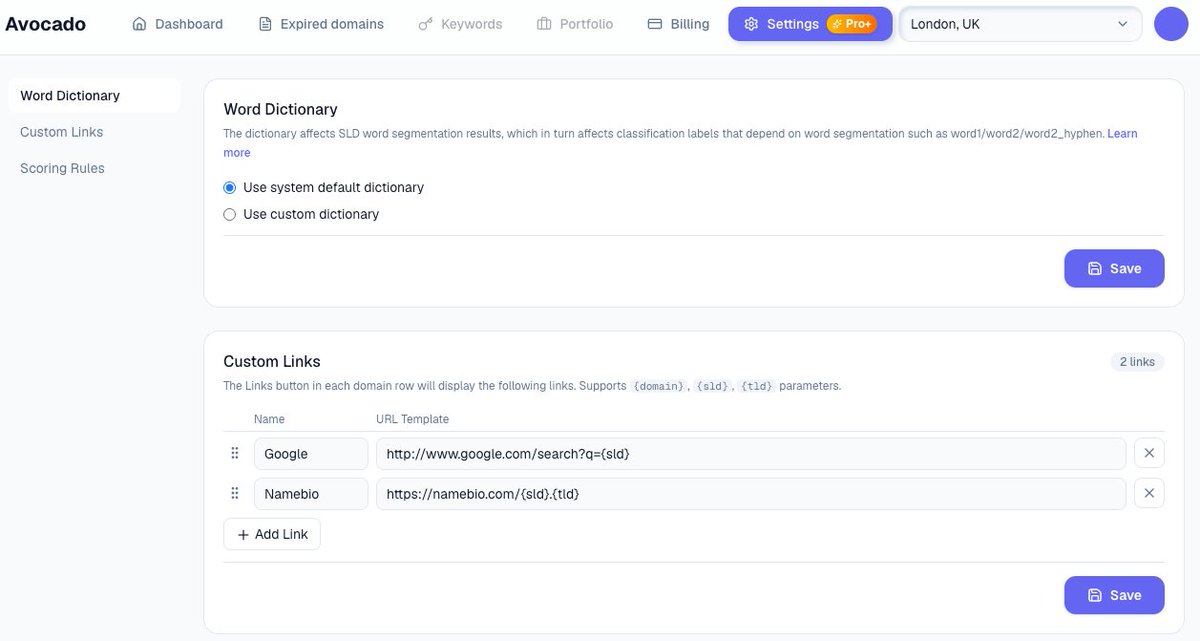Click the Namebio URL template field
This screenshot has width=1200, height=641.
pos(751,493)
